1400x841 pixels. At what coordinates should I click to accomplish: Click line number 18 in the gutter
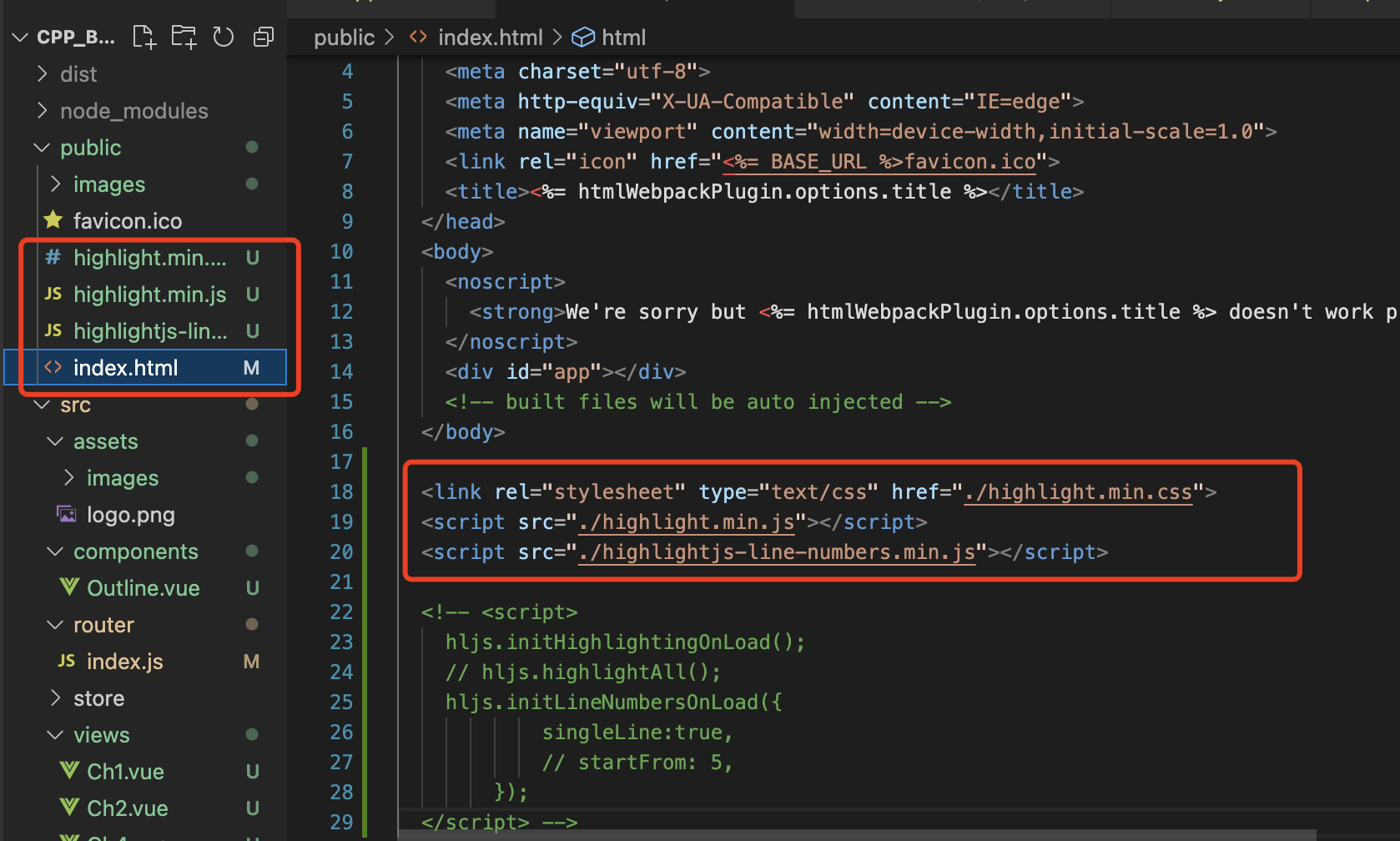click(x=341, y=492)
